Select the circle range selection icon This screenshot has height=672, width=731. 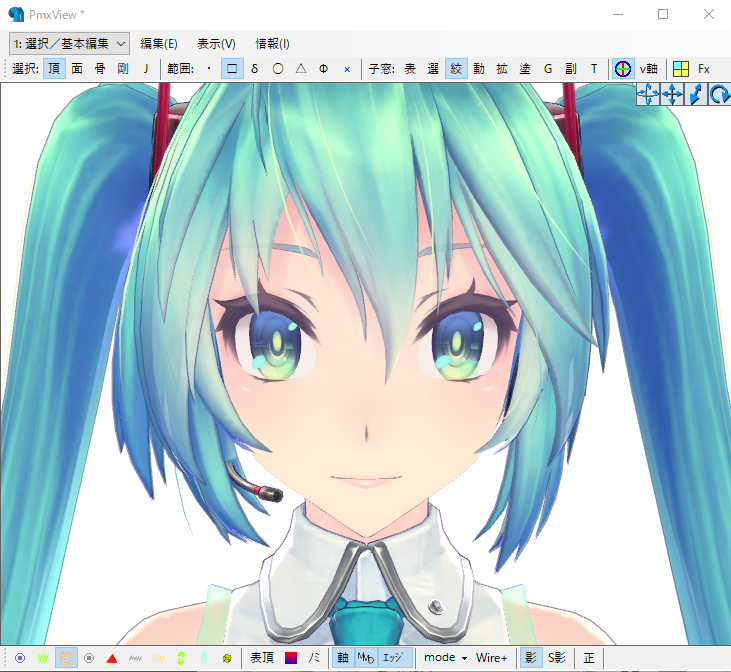pos(278,69)
